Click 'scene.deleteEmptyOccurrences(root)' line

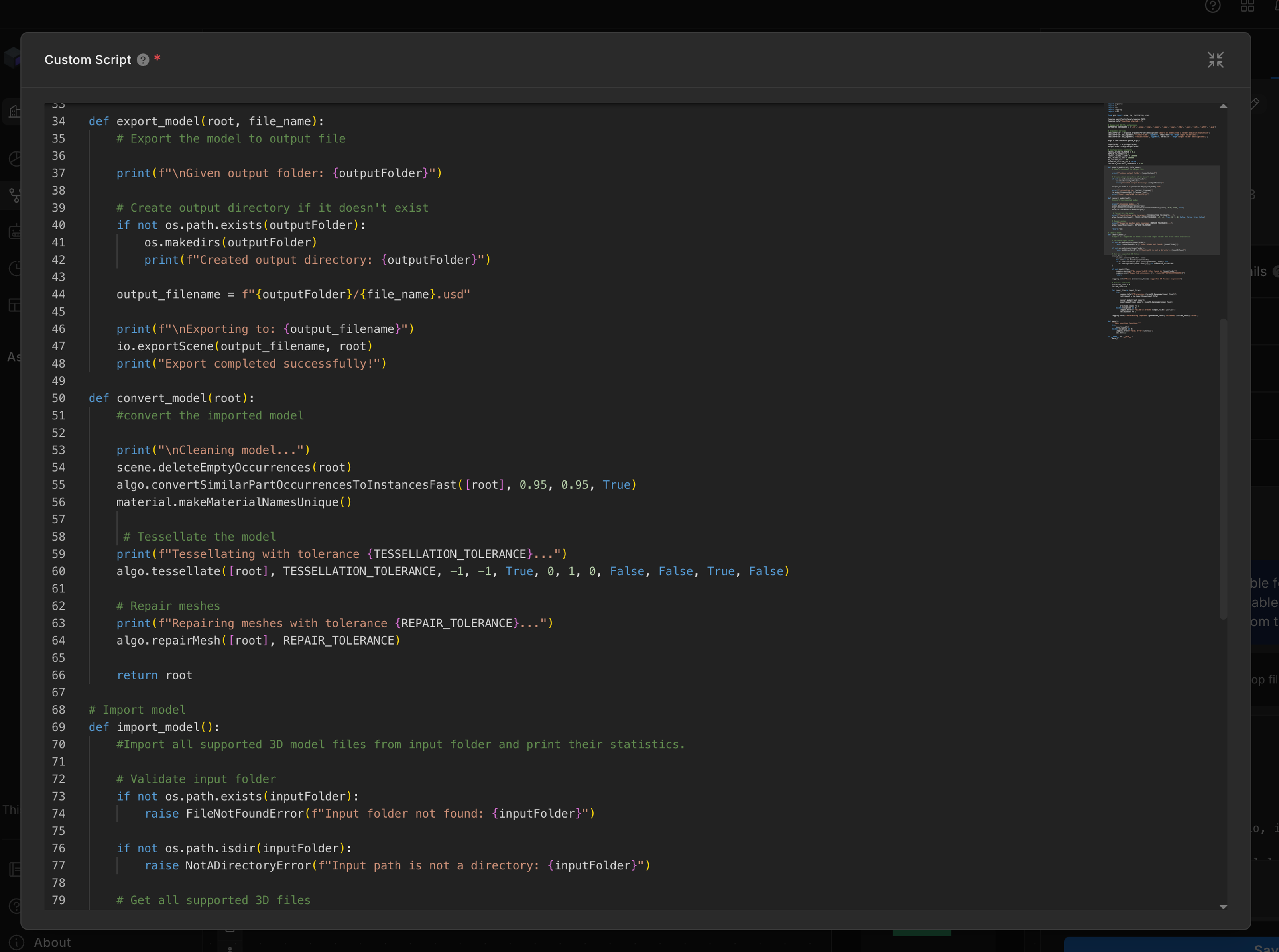pos(234,467)
